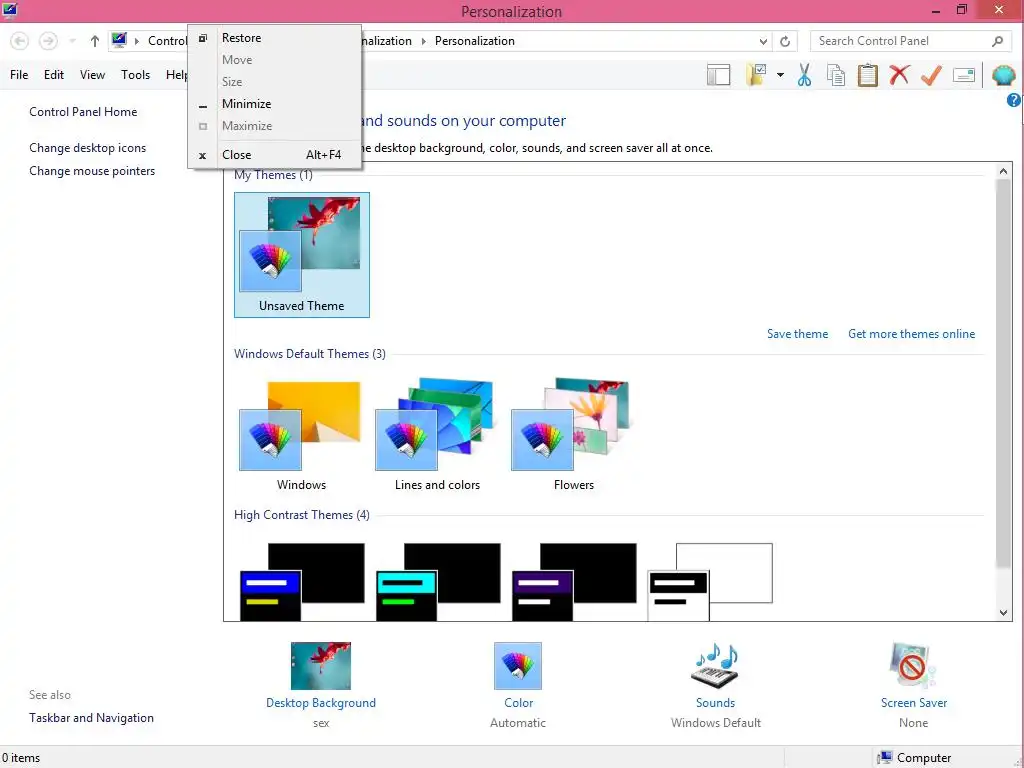This screenshot has height=768, width=1024.
Task: Click the blue scissors Cut icon
Action: tap(804, 75)
